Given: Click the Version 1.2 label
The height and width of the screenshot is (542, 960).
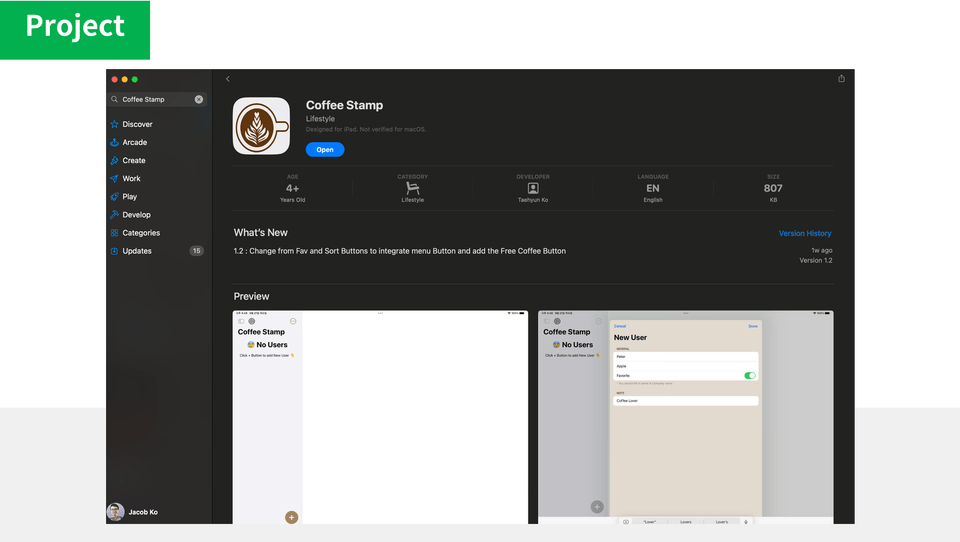Looking at the screenshot, I should point(816,260).
